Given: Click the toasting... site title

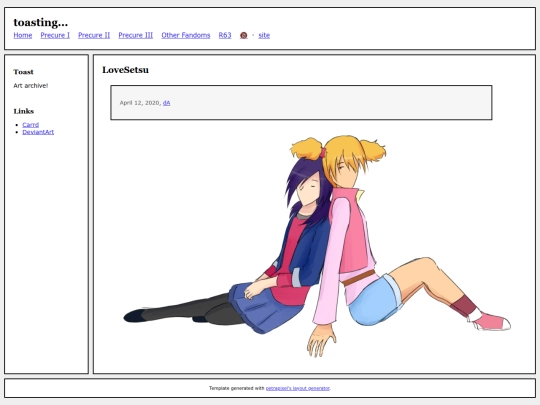Looking at the screenshot, I should [x=41, y=22].
